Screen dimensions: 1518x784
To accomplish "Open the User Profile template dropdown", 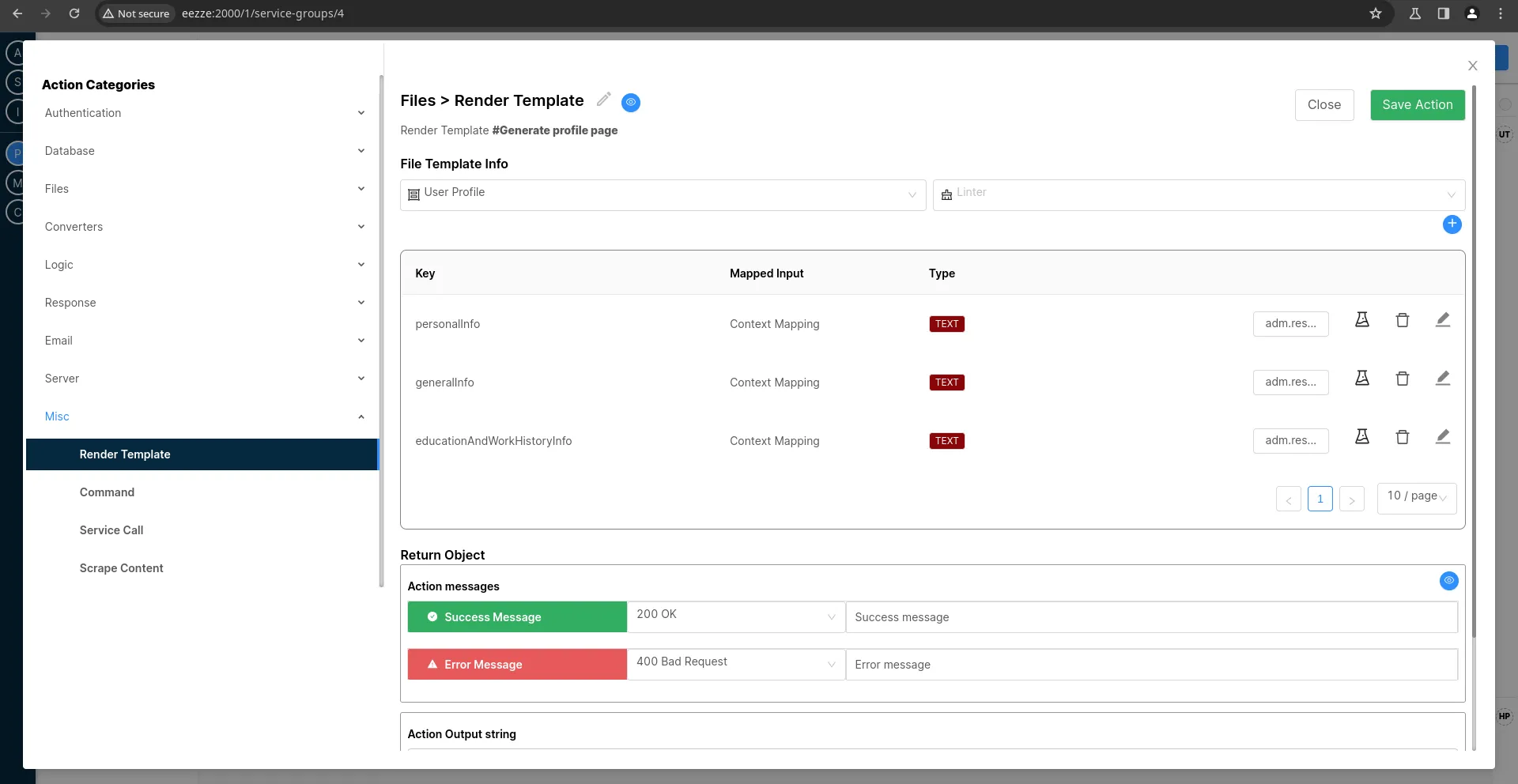I will click(663, 194).
